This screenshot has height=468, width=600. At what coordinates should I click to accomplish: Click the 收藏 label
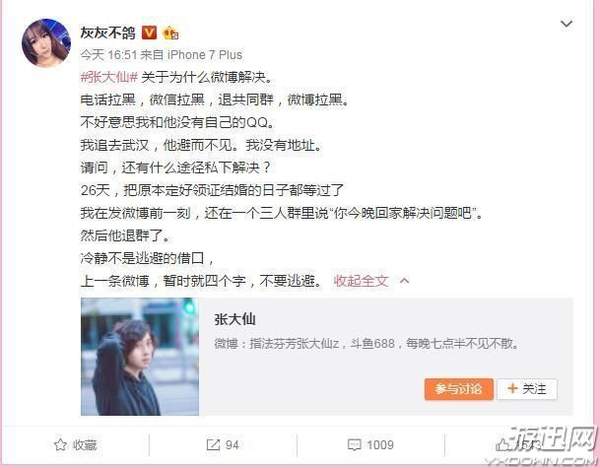click(85, 445)
